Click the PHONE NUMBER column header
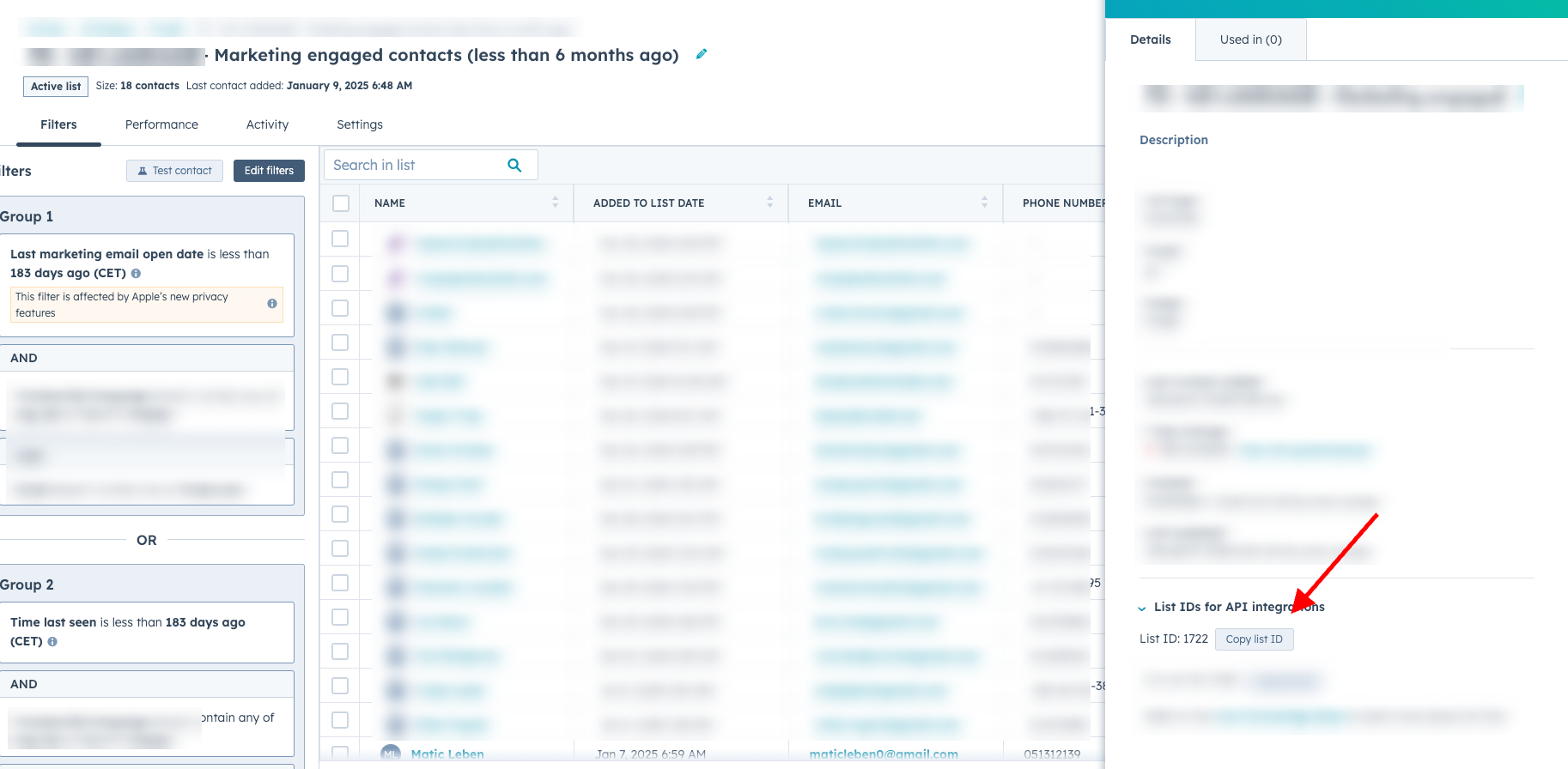This screenshot has height=769, width=1568. [x=1063, y=203]
